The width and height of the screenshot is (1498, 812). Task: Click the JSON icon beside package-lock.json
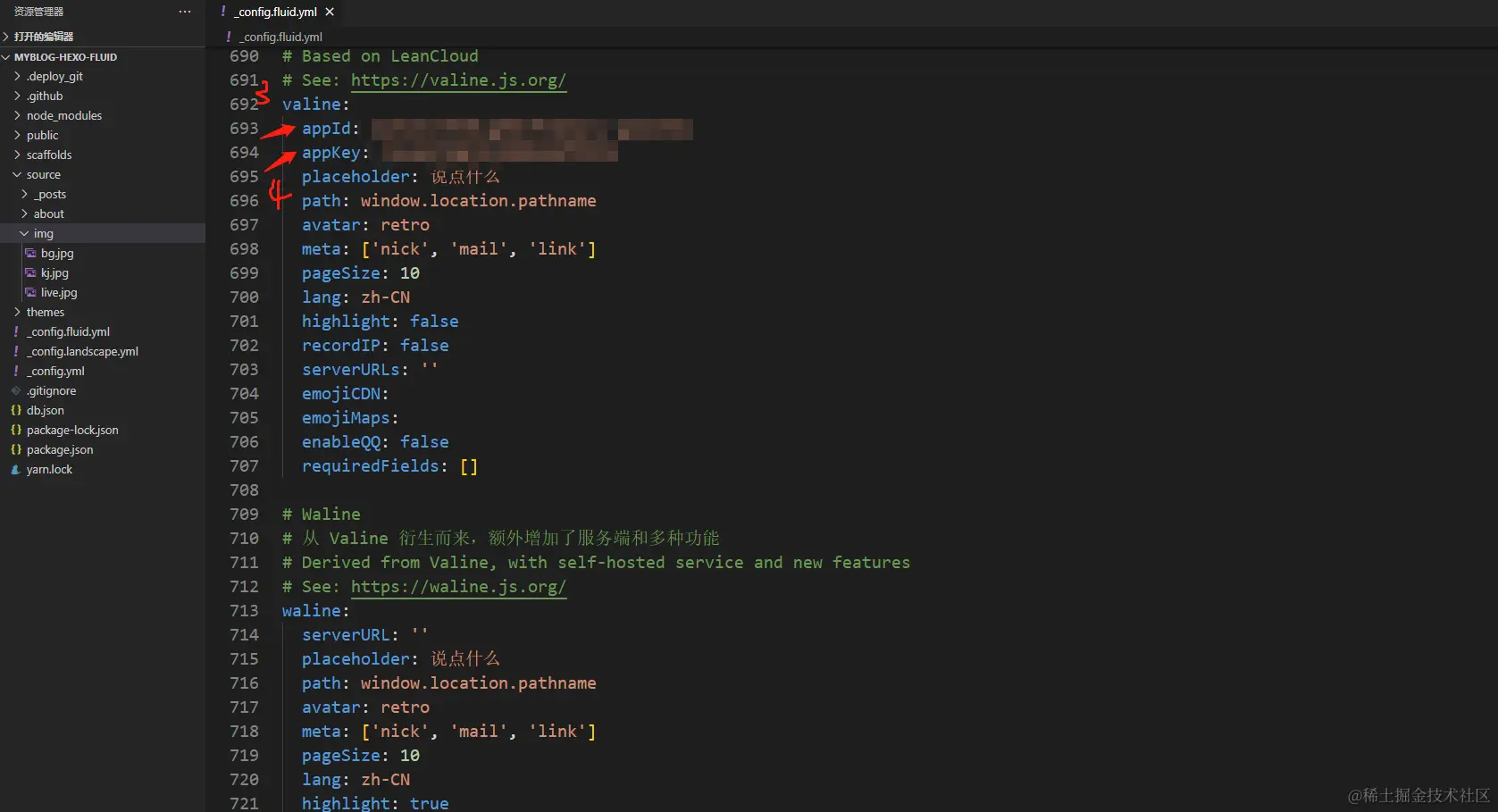16,430
